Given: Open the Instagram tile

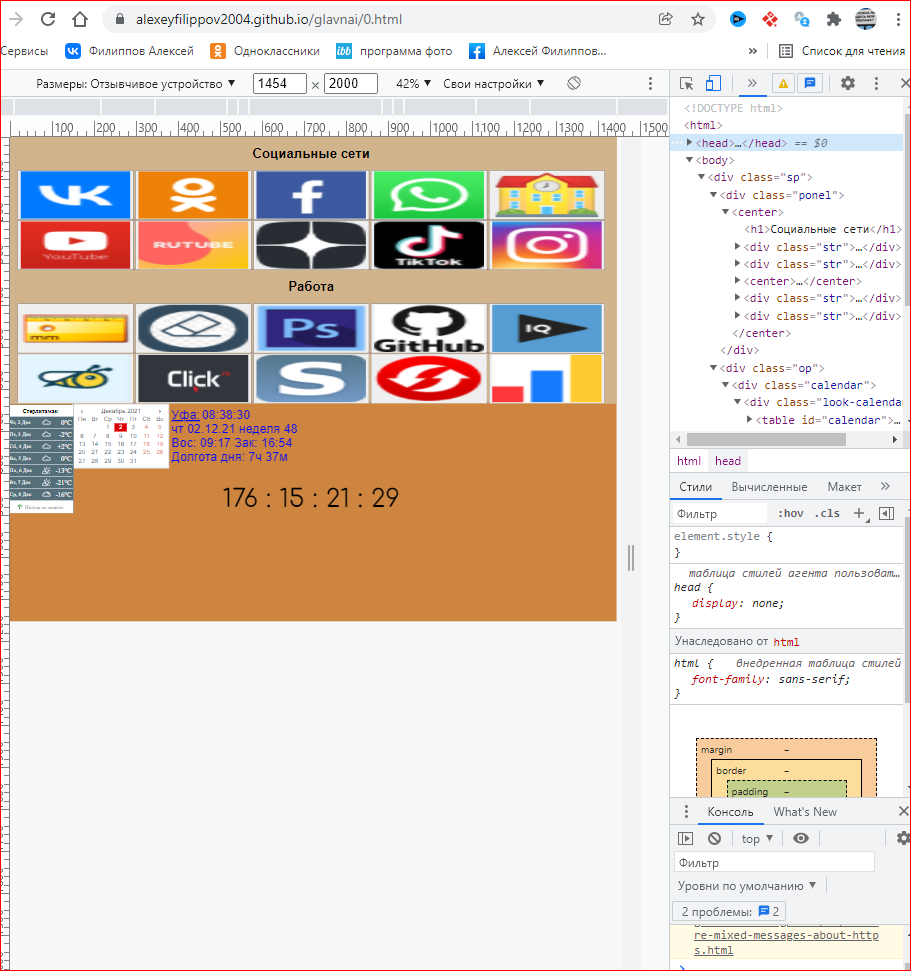Looking at the screenshot, I should point(546,245).
